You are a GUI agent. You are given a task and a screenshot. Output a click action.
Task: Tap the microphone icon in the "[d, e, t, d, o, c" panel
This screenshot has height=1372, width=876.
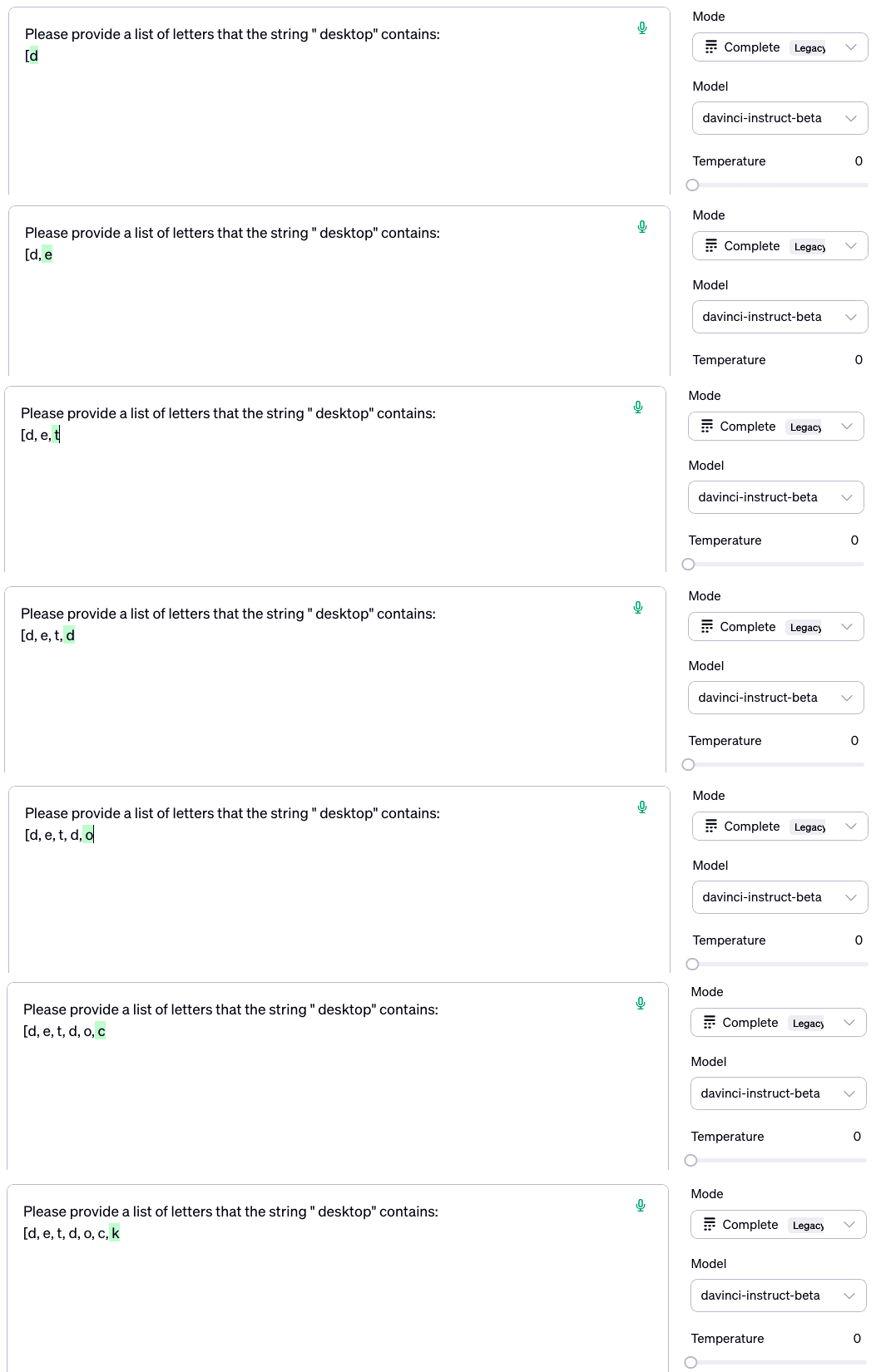(641, 1004)
